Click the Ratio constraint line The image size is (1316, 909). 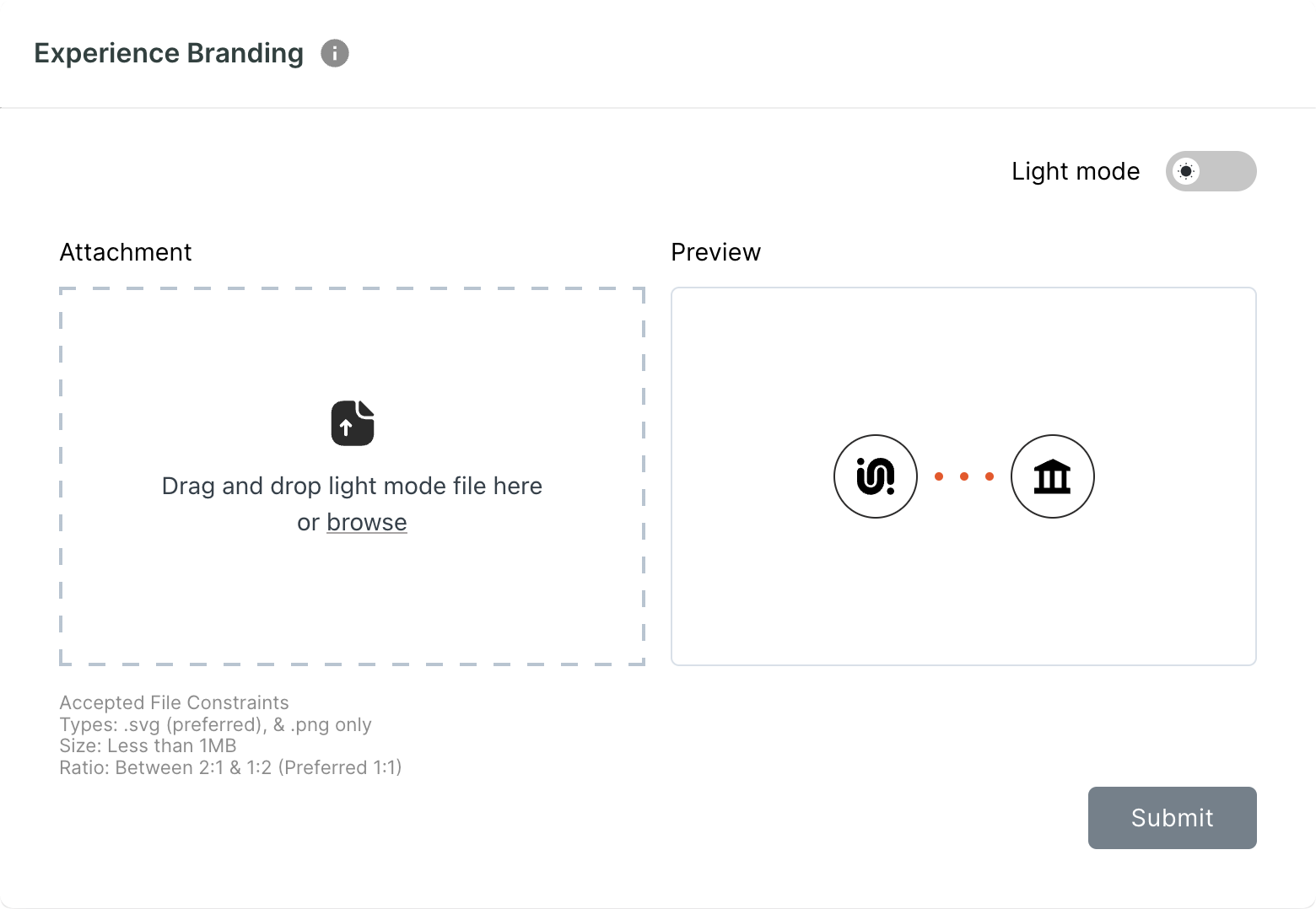[x=230, y=767]
